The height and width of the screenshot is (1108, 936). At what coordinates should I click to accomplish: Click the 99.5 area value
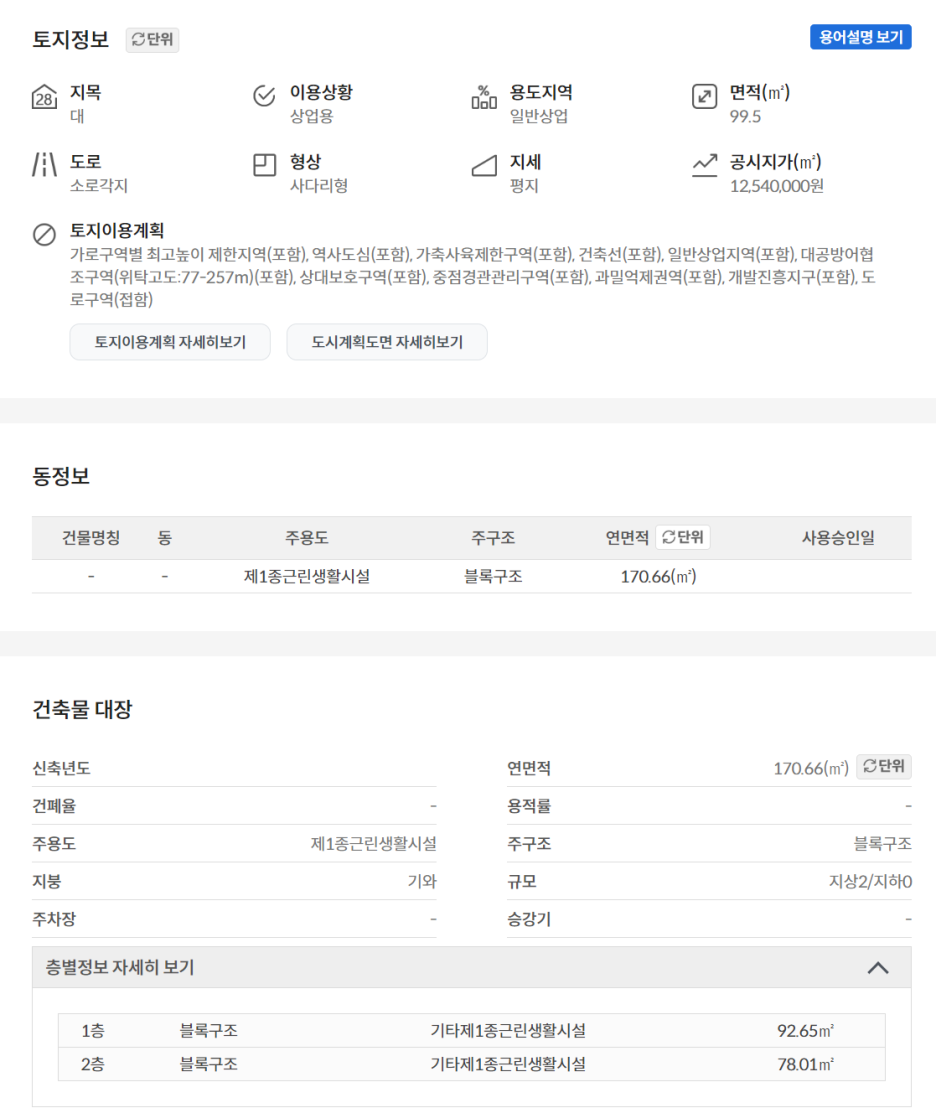point(745,117)
